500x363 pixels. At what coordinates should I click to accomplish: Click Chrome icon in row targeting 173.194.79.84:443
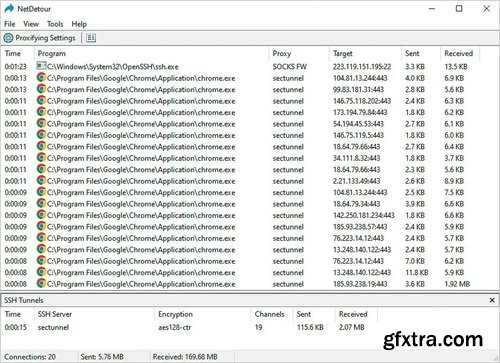(x=41, y=112)
